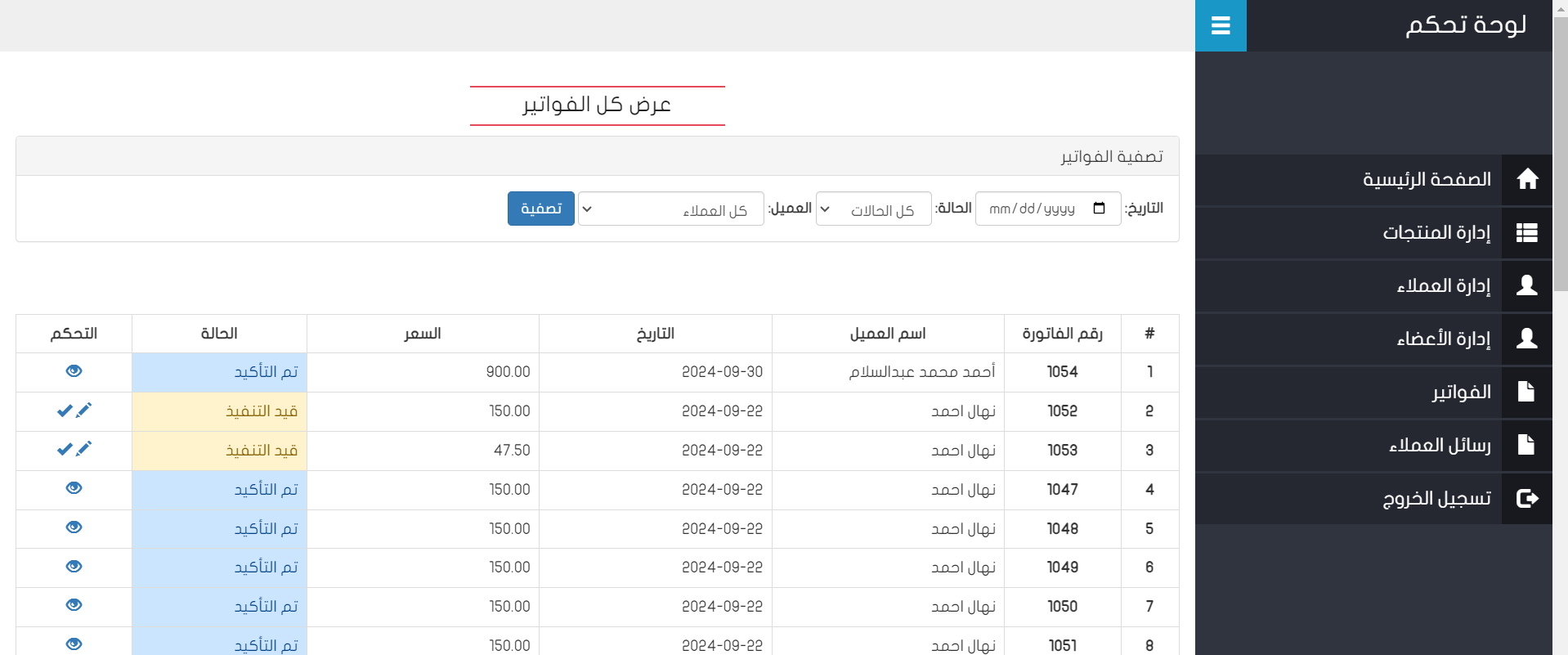
Task: Click the logout icon beside تسجيل الخروج
Action: click(1527, 498)
